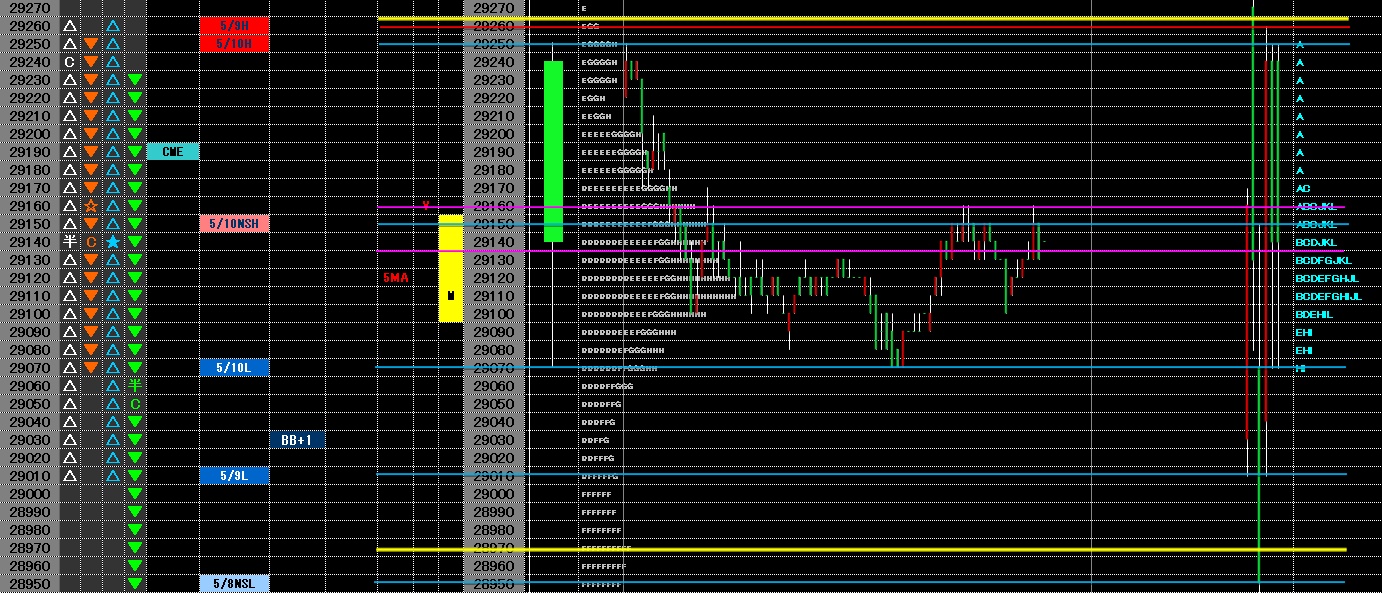Select the pink 5/10NSH level label
Viewport: 1382px width, 593px height.
(234, 224)
